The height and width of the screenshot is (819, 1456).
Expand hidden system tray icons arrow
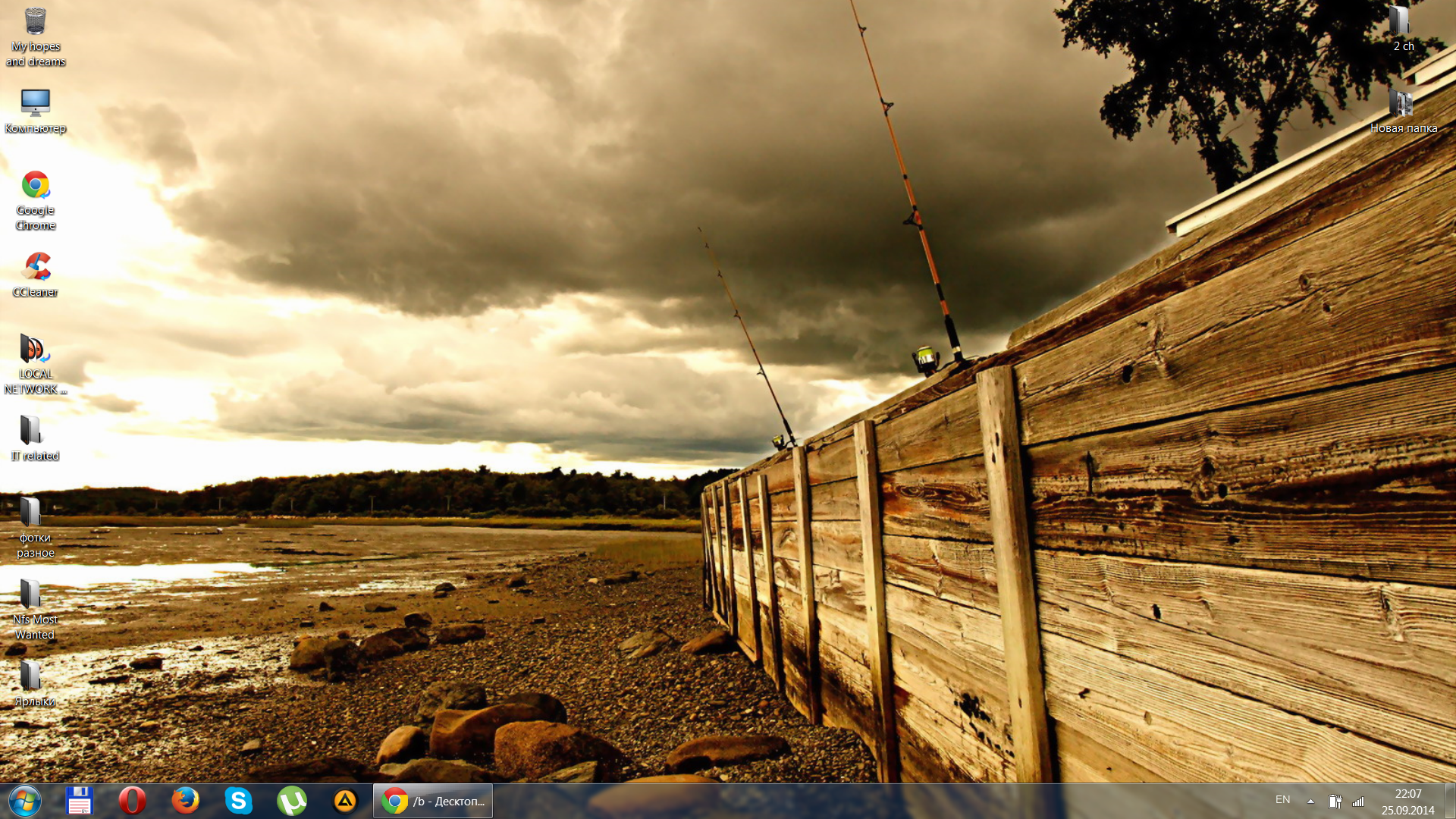click(1310, 801)
